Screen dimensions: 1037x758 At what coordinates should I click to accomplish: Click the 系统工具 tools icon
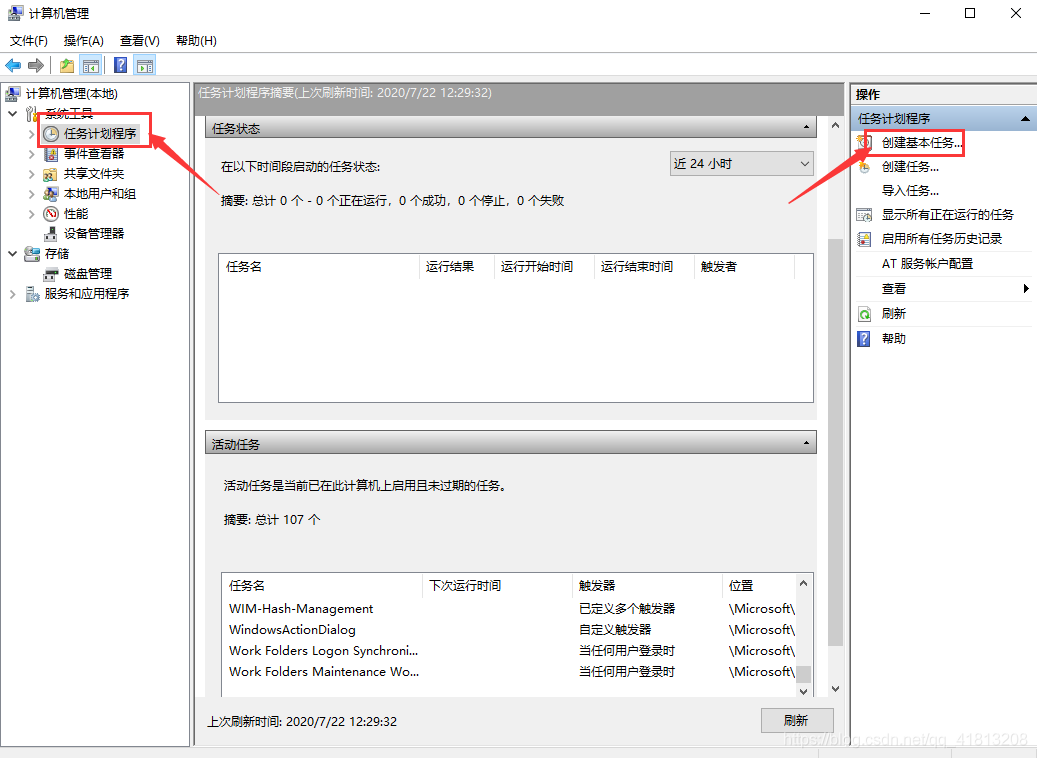click(x=32, y=114)
